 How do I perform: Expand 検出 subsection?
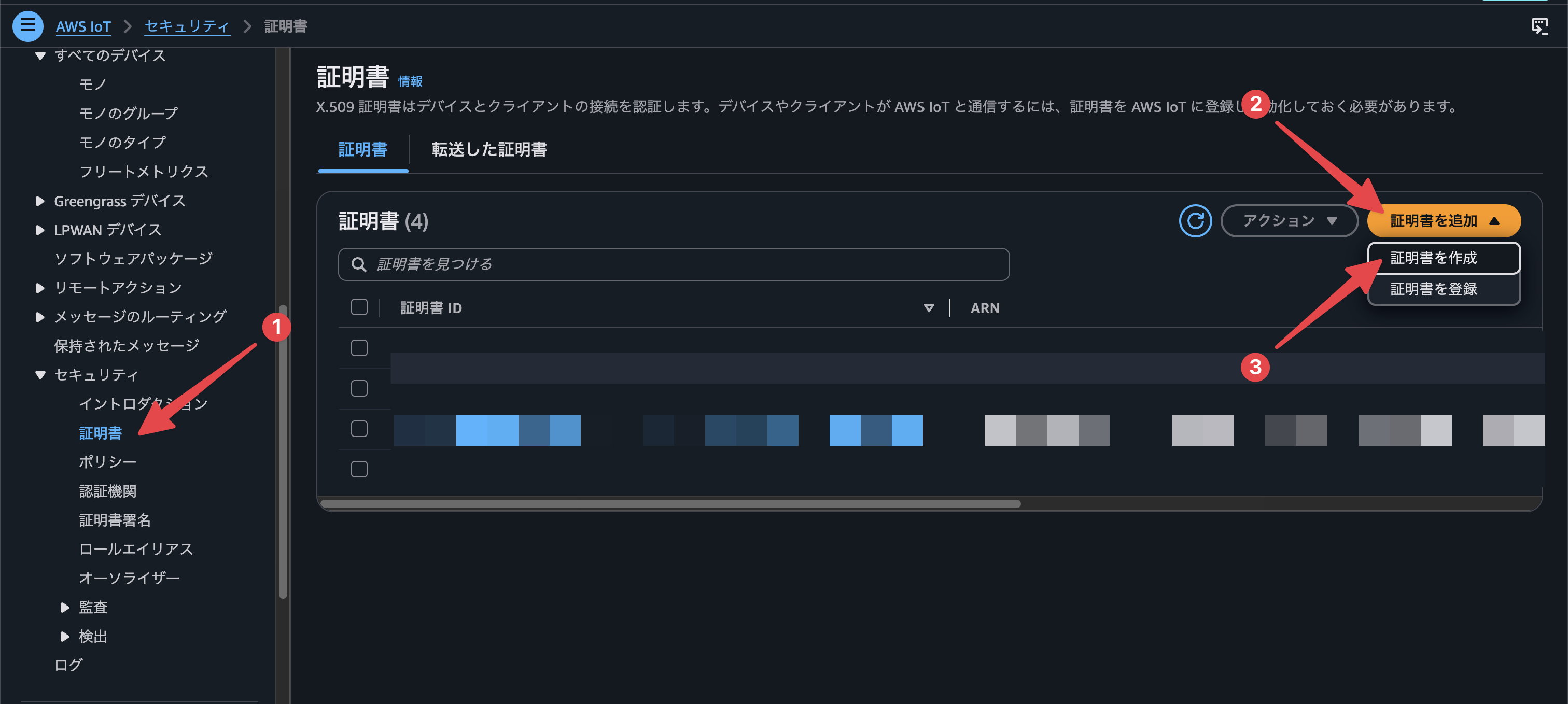[65, 637]
